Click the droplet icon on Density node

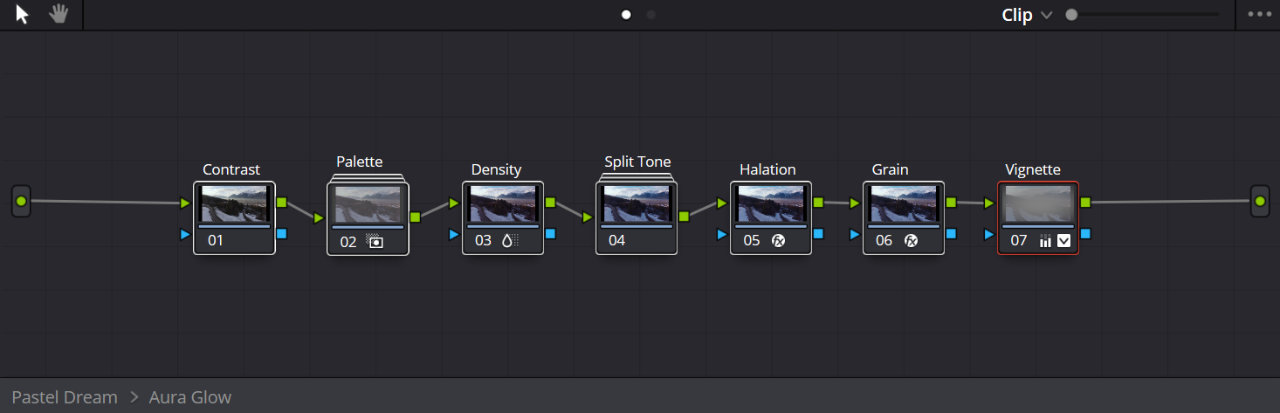click(508, 241)
